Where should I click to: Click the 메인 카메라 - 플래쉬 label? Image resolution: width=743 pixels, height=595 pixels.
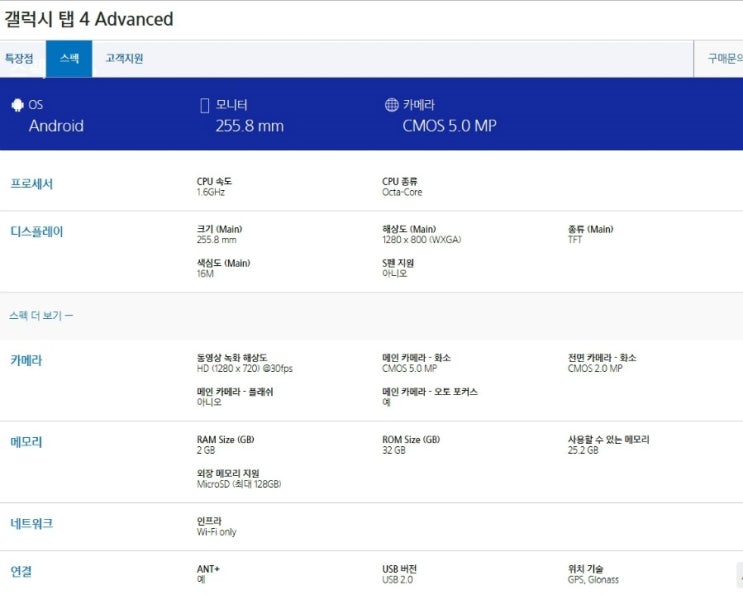tap(235, 392)
